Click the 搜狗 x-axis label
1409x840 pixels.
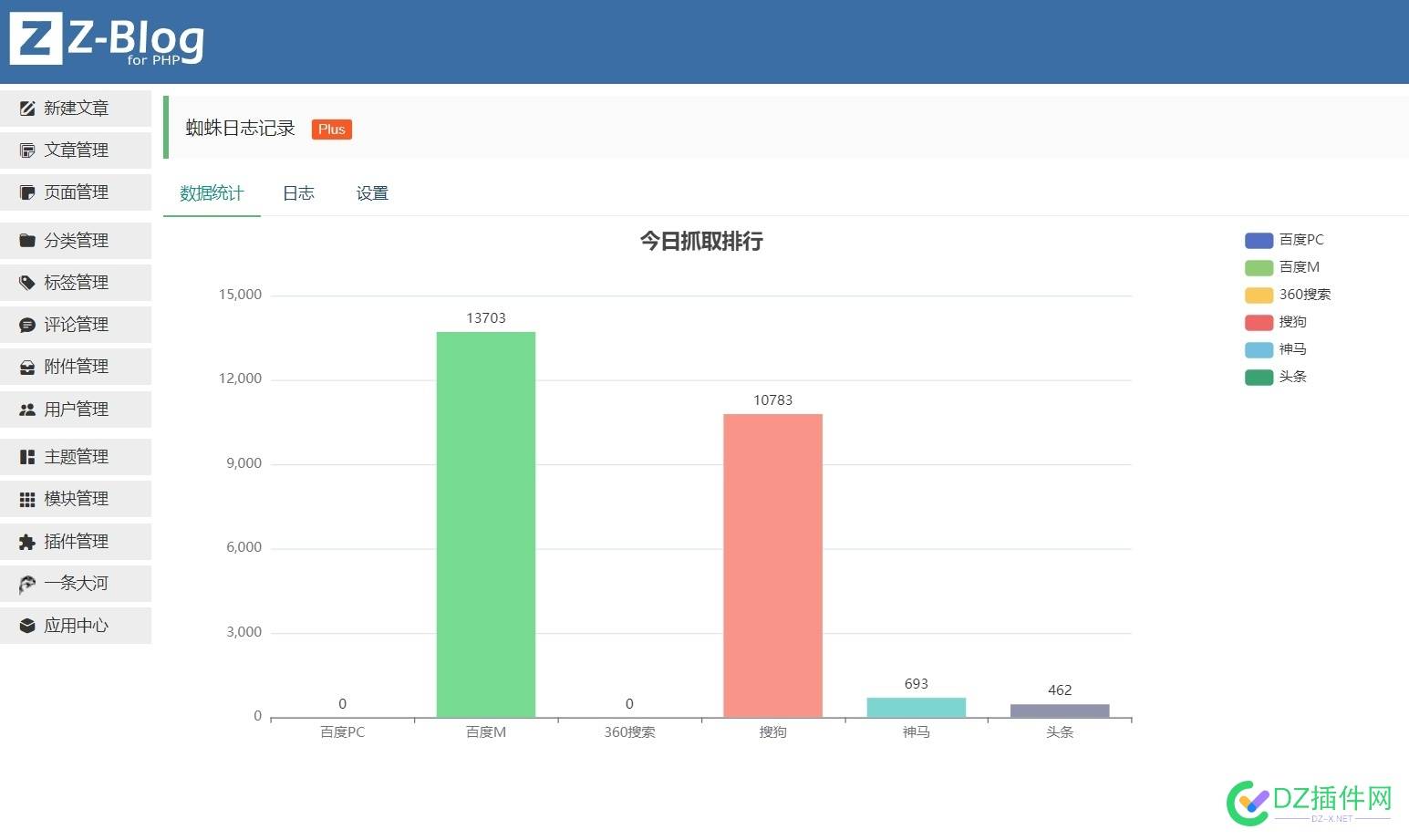772,732
